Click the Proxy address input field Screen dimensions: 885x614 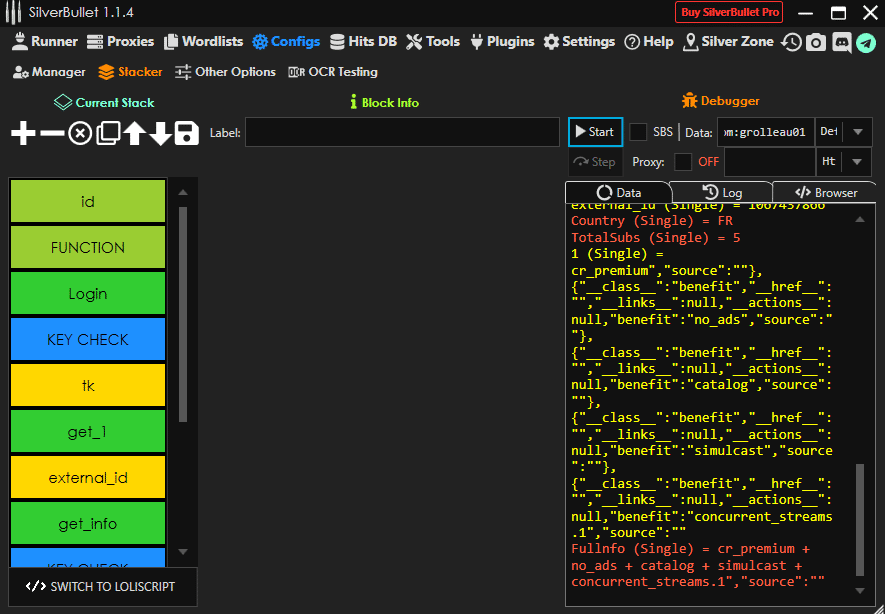[x=770, y=162]
